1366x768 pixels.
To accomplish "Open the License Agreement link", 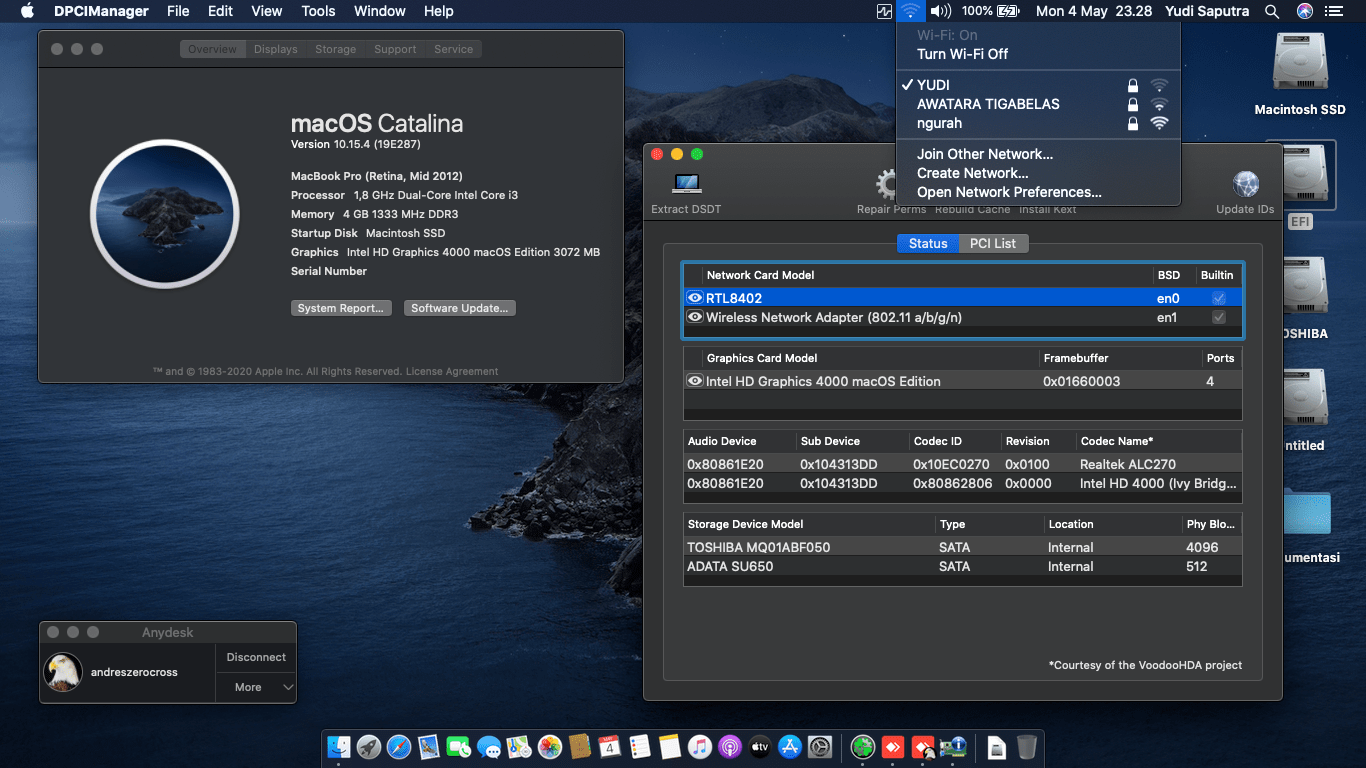I will pos(452,371).
